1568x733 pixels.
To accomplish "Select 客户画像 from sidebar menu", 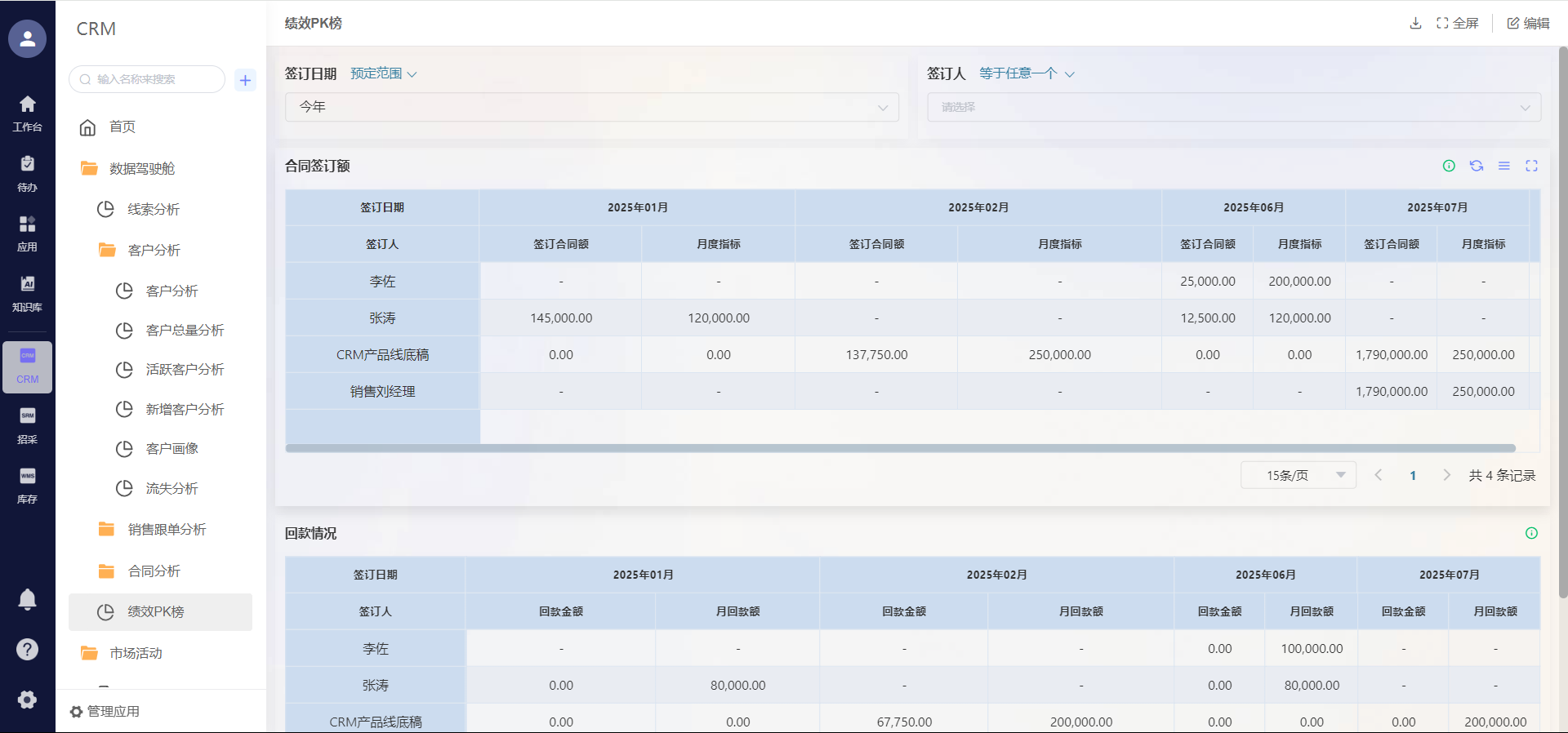I will tap(171, 449).
